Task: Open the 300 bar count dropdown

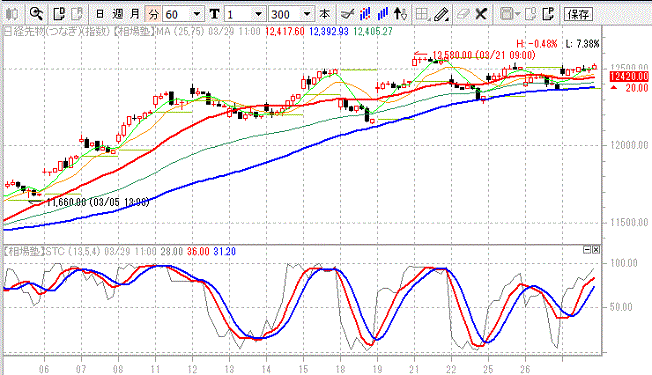Action: point(307,15)
